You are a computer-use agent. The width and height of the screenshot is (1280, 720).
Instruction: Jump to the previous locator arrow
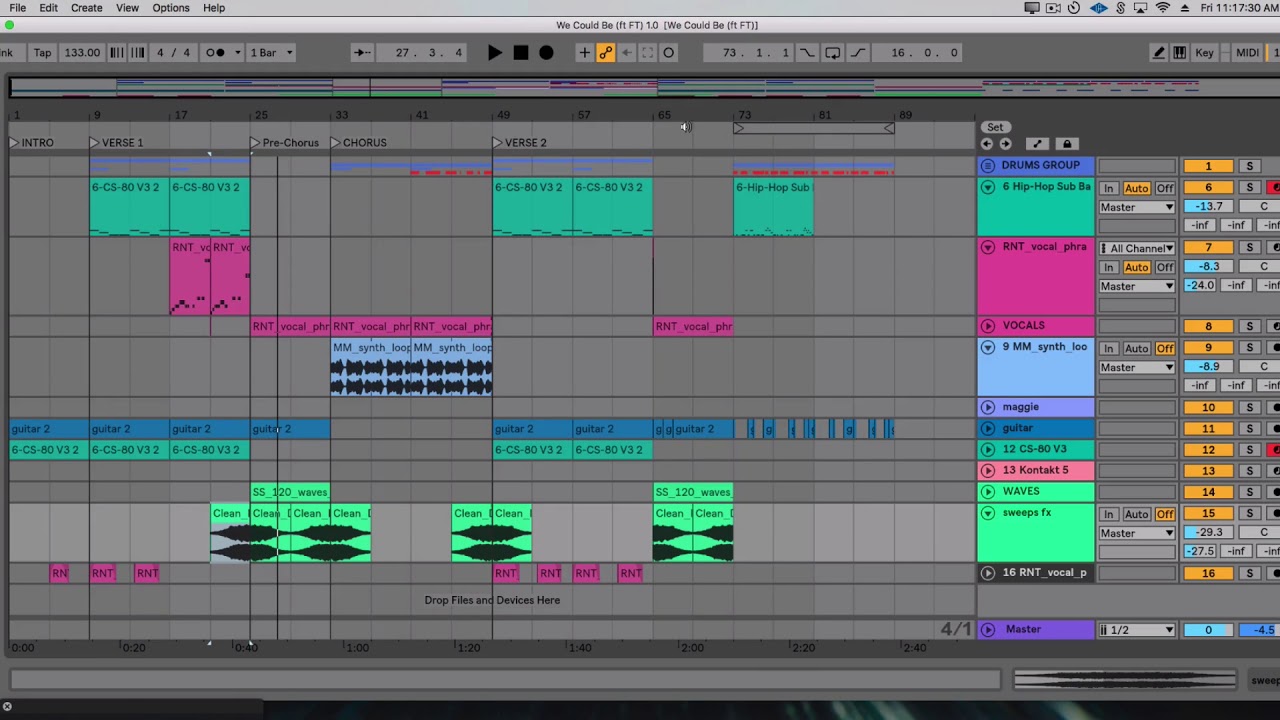pos(987,144)
